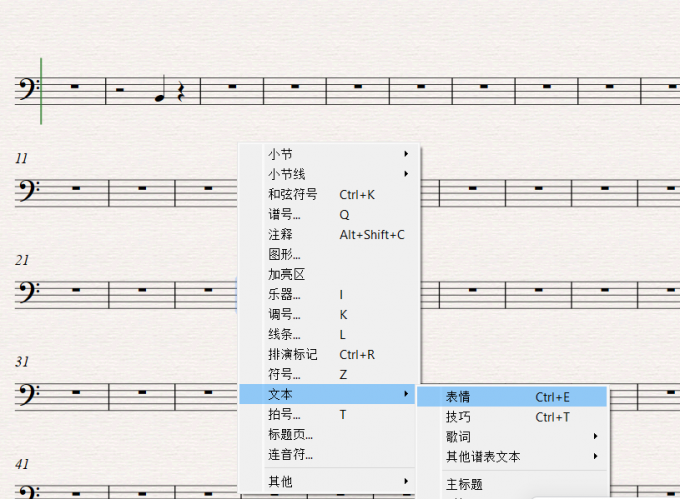Click bar number 11
680x499 pixels.
point(22,158)
